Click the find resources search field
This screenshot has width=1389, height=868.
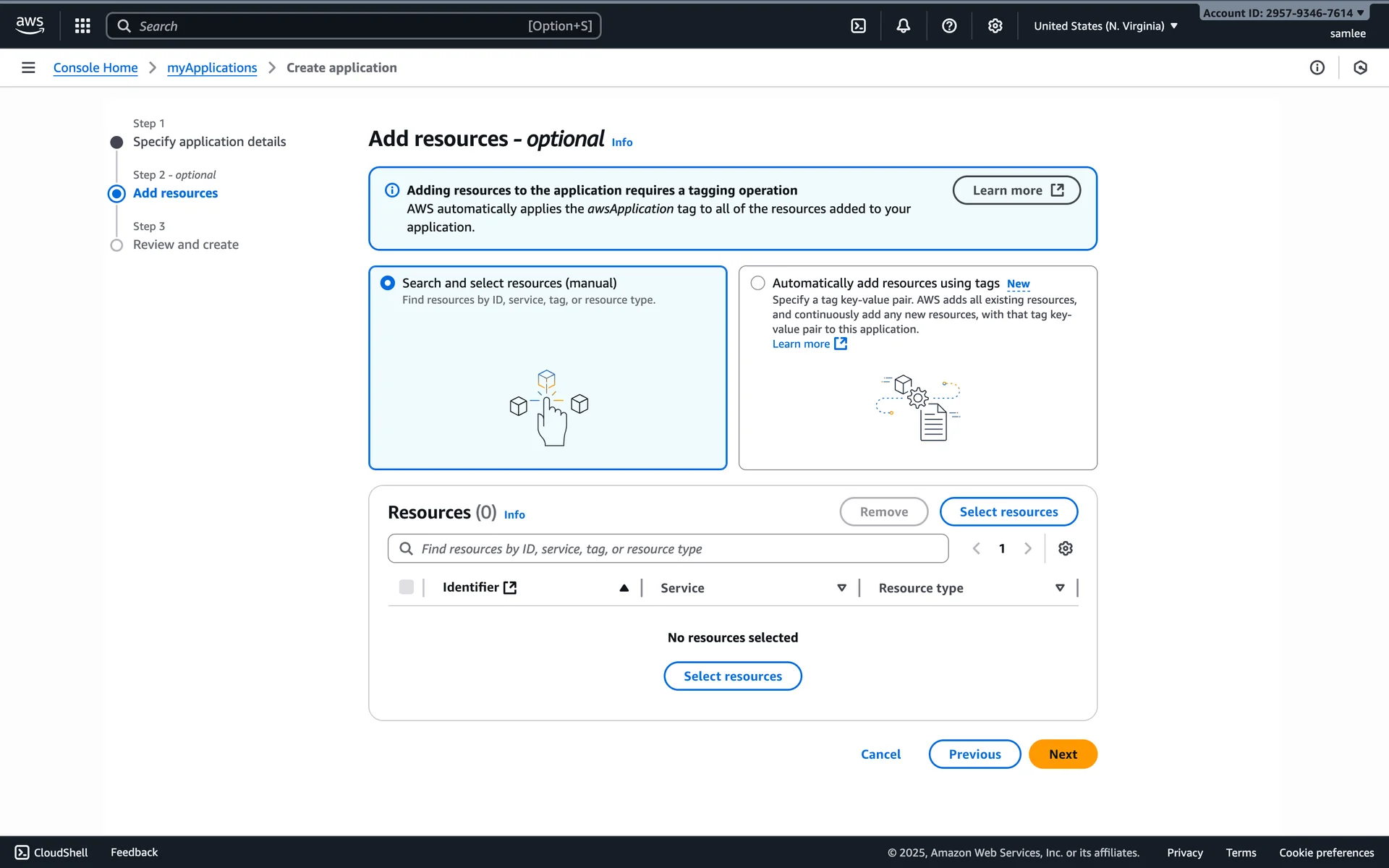pos(668,549)
